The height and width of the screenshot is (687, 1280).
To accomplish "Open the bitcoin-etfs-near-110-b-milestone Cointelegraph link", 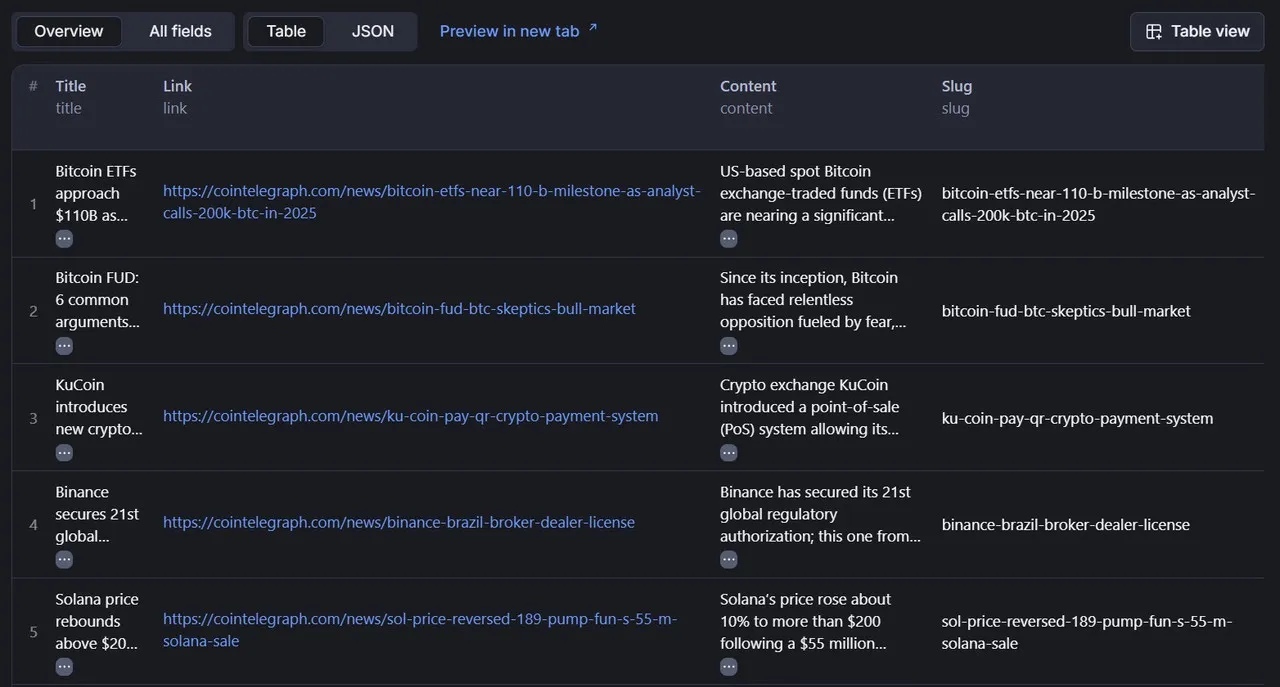I will coord(432,202).
